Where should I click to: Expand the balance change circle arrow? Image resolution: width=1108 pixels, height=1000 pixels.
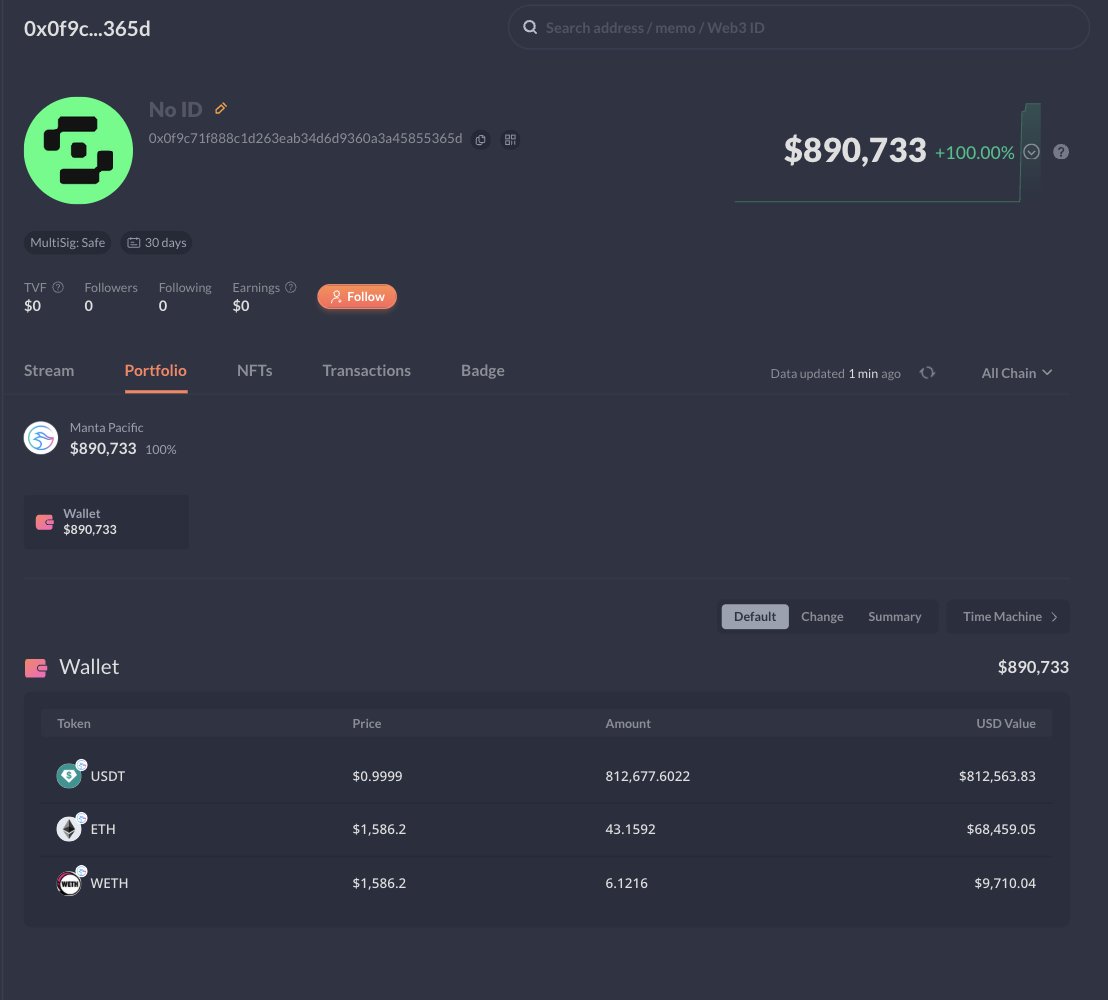1032,152
